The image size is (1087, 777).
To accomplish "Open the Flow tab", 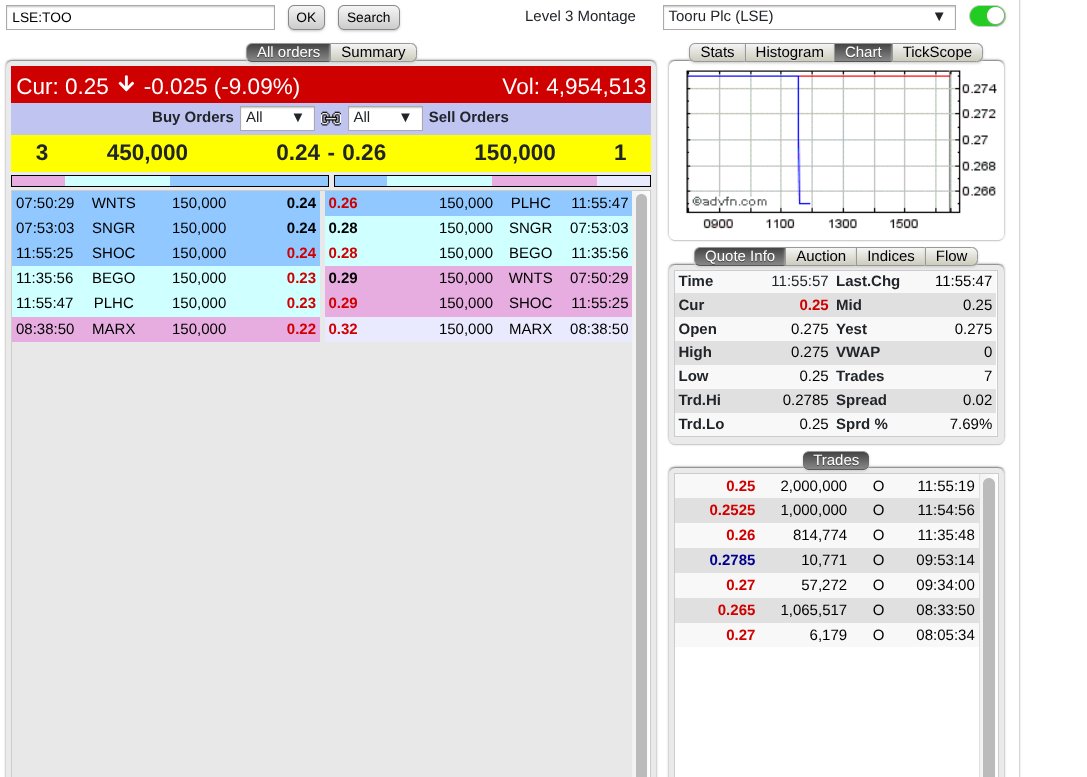I will pyautogui.click(x=951, y=256).
